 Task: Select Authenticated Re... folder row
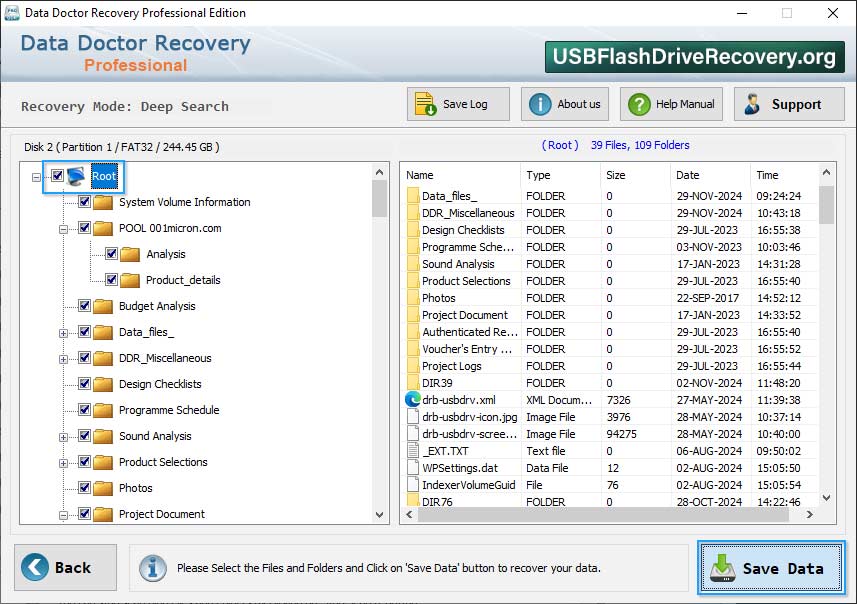(611, 332)
